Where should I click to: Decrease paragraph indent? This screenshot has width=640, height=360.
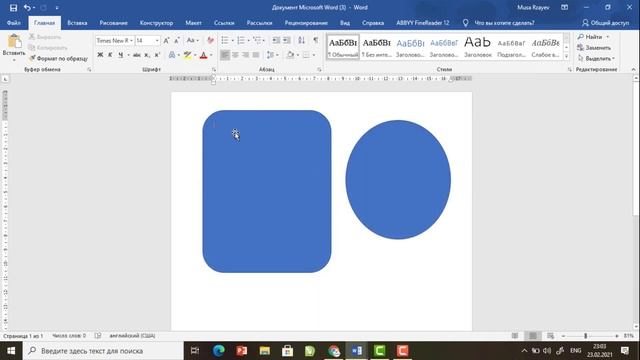click(x=276, y=40)
